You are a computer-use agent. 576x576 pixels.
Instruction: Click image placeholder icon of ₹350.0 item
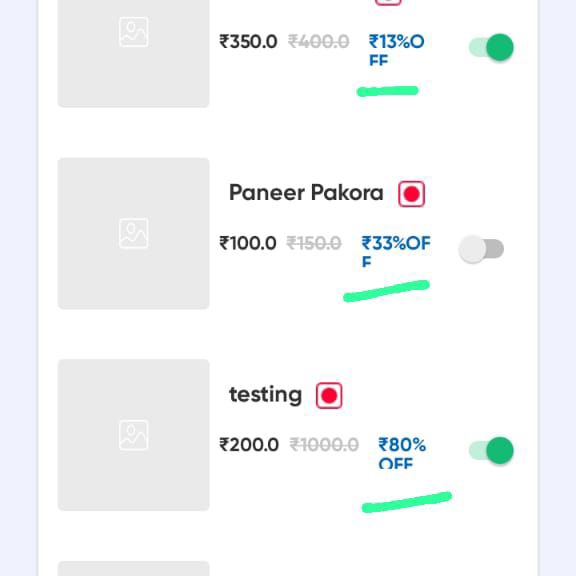[134, 32]
